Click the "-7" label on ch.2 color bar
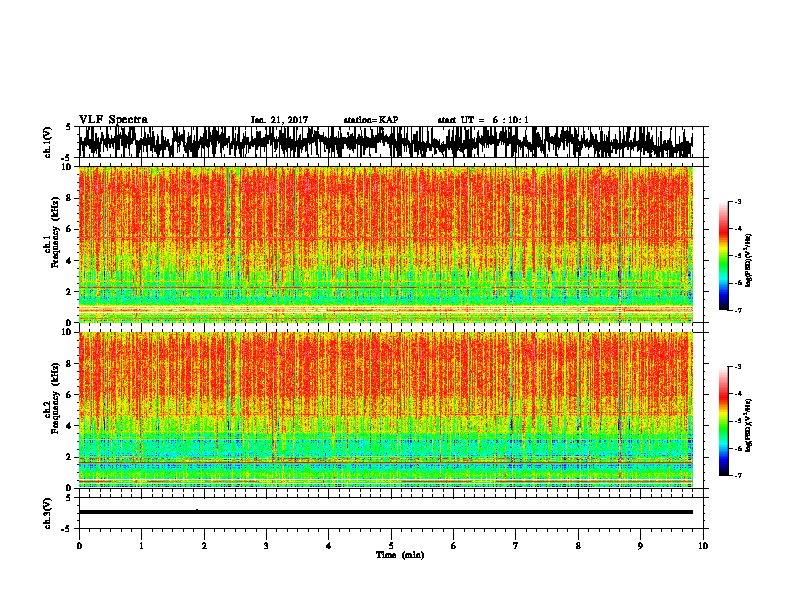 click(x=738, y=475)
